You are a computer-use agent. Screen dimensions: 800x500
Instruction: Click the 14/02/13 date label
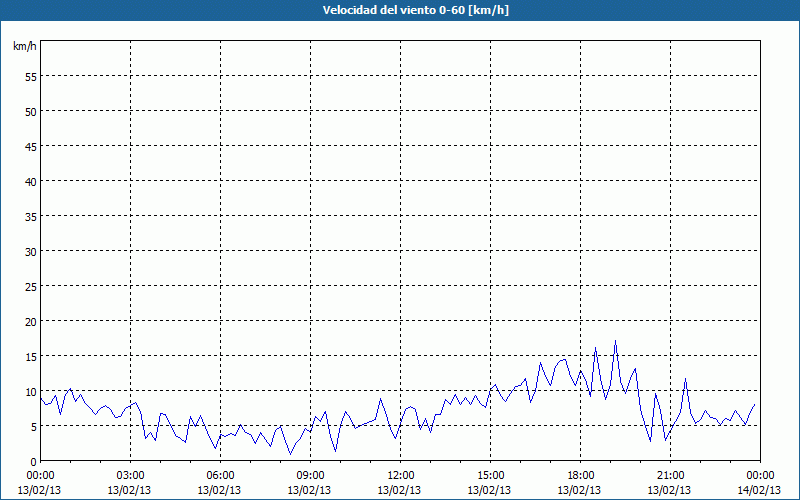(759, 490)
